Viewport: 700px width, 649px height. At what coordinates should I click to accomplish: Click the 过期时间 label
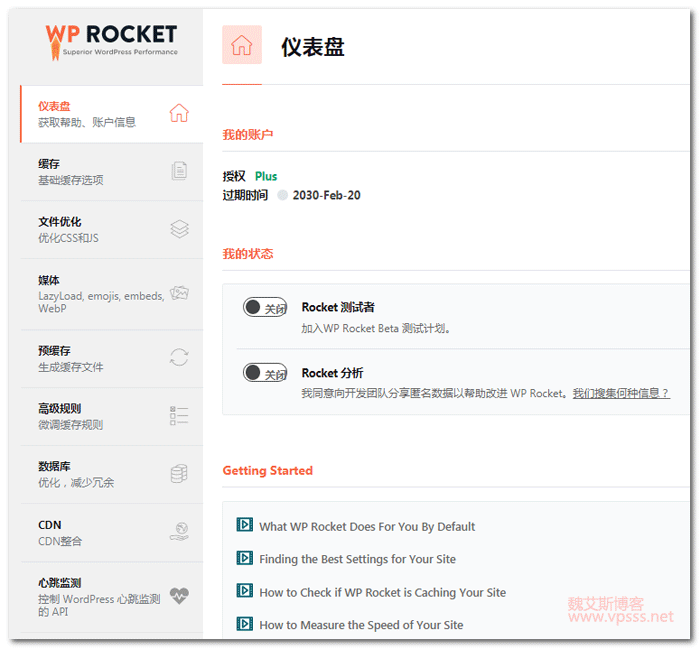245,195
